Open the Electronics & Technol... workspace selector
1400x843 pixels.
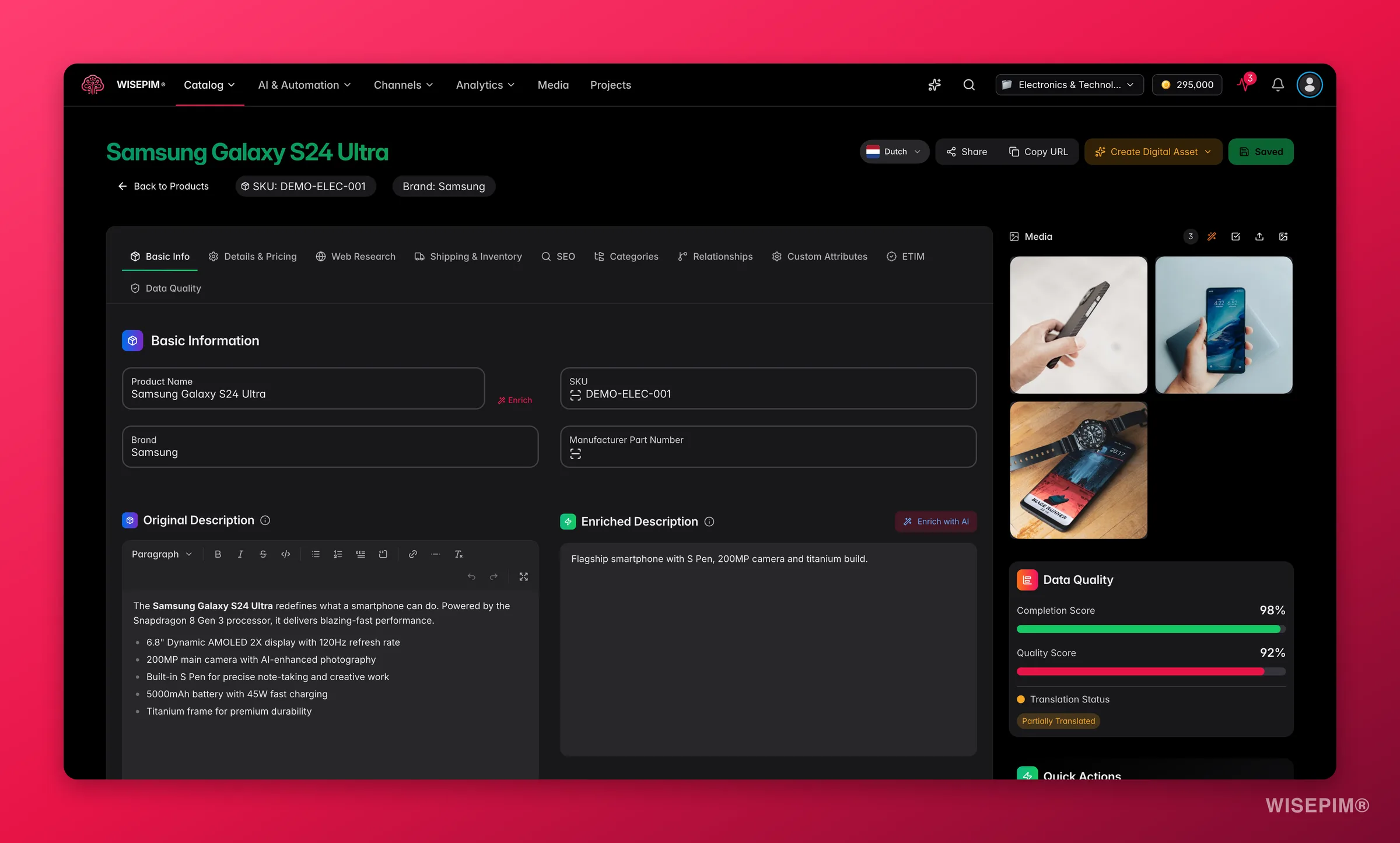1069,85
